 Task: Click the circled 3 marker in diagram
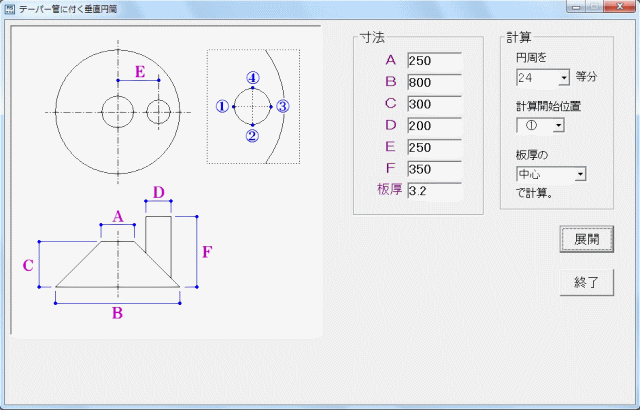(282, 106)
